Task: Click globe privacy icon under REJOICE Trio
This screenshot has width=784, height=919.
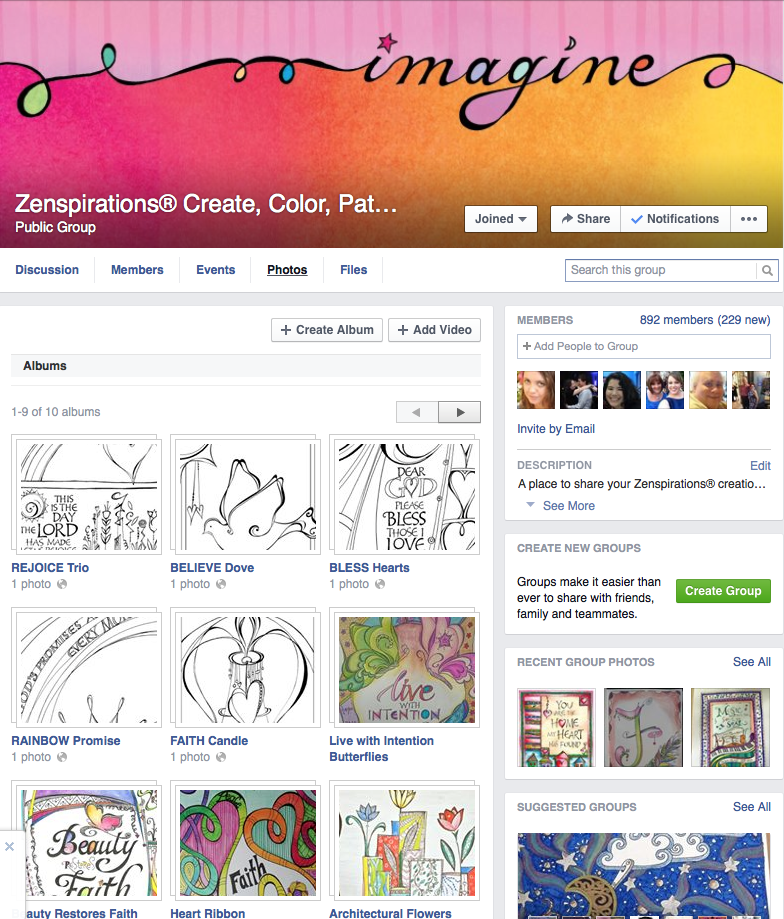Action: coord(62,584)
